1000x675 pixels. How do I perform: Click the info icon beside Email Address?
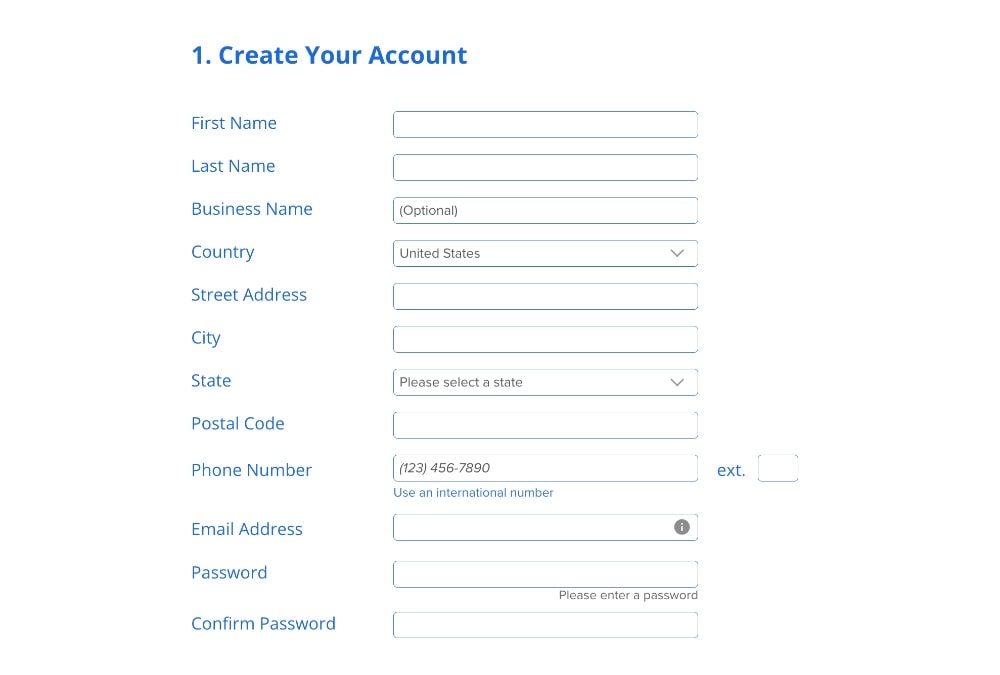coord(681,526)
